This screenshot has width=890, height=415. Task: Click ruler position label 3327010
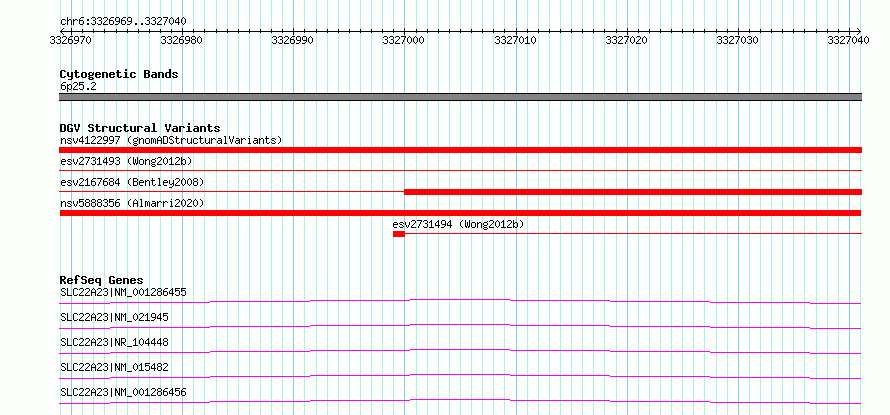tap(515, 41)
